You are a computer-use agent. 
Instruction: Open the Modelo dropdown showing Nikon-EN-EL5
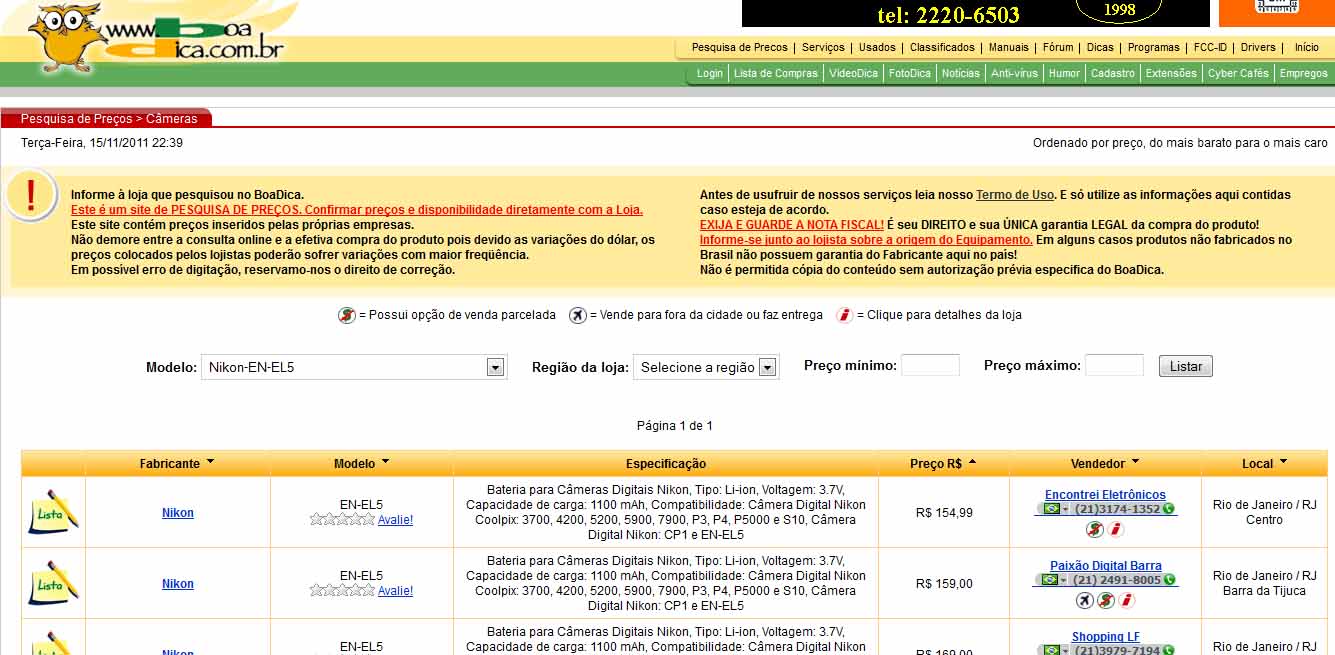click(x=495, y=367)
